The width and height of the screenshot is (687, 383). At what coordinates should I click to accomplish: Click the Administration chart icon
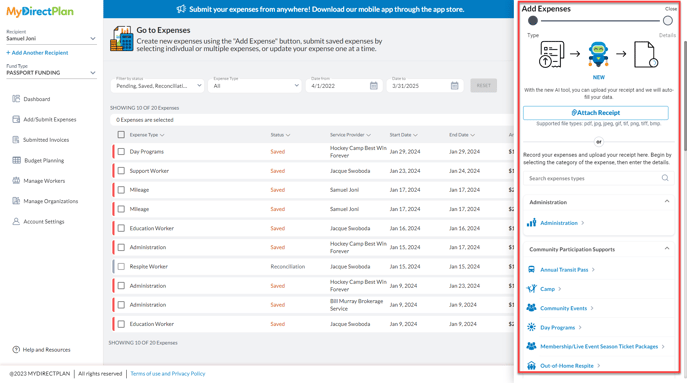click(x=531, y=223)
